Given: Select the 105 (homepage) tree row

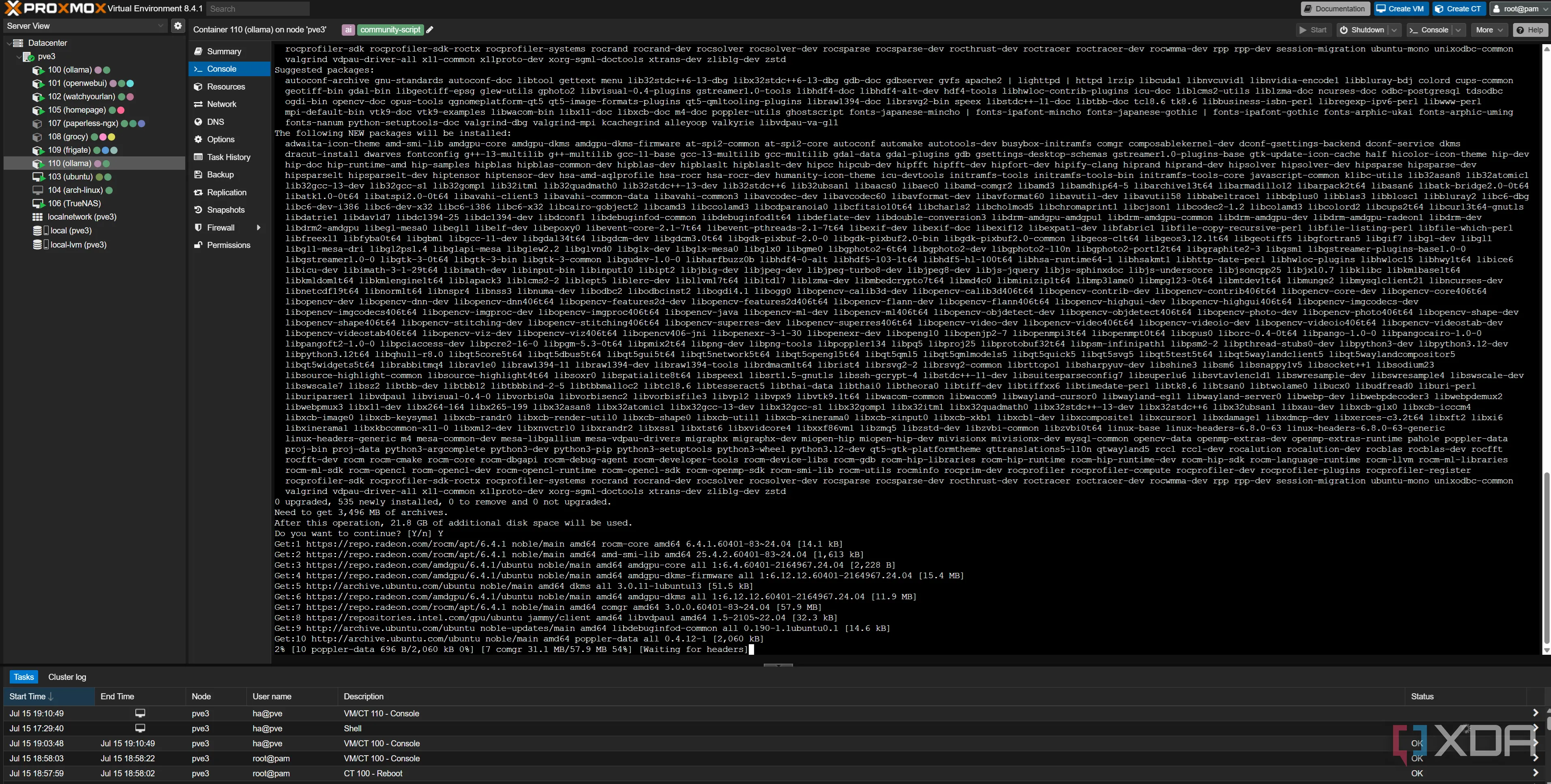Looking at the screenshot, I should pos(94,110).
